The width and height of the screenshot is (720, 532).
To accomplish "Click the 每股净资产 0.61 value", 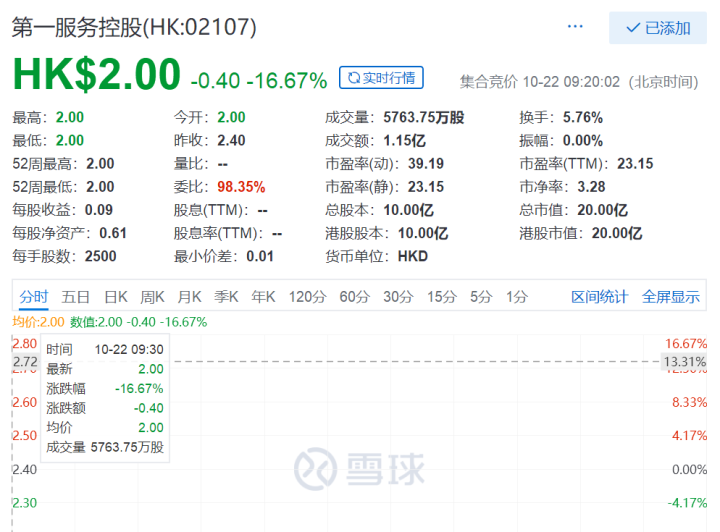I will tap(112, 233).
